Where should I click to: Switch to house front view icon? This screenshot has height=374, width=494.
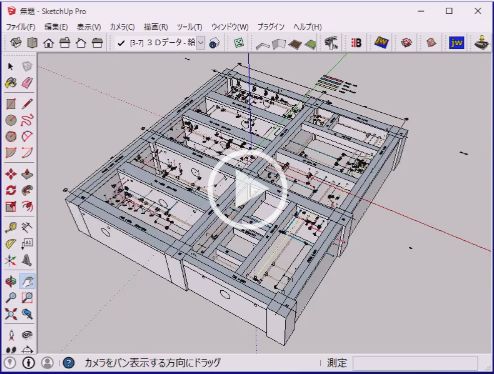(49, 43)
